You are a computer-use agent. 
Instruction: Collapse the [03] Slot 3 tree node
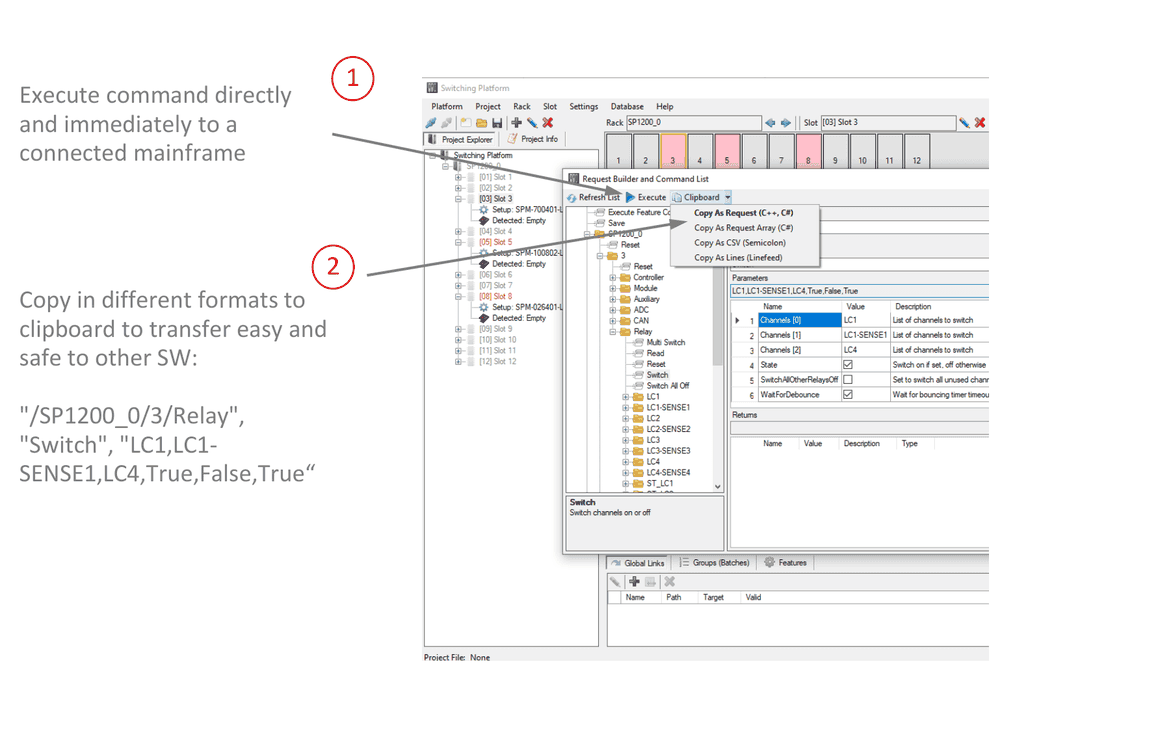pyautogui.click(x=459, y=199)
